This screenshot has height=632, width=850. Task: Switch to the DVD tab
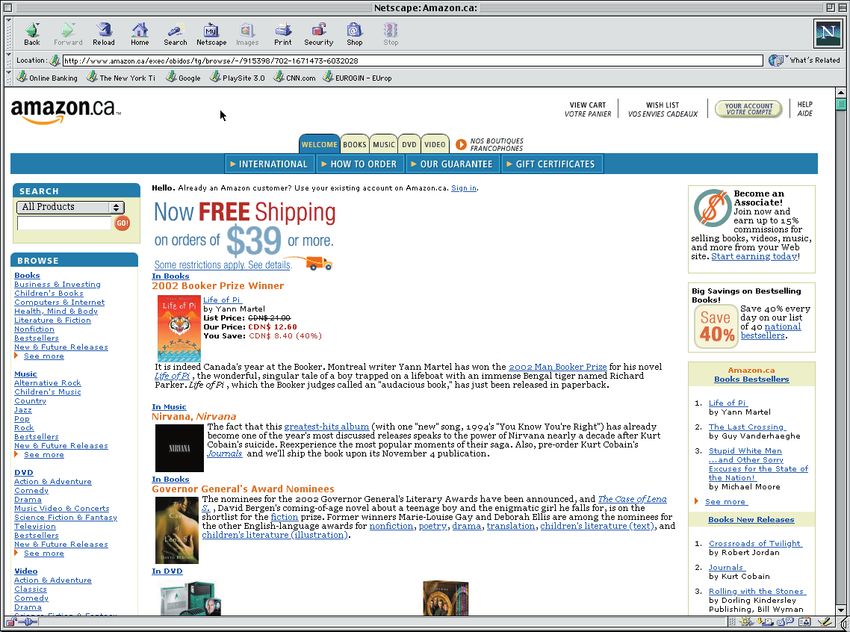pos(409,144)
